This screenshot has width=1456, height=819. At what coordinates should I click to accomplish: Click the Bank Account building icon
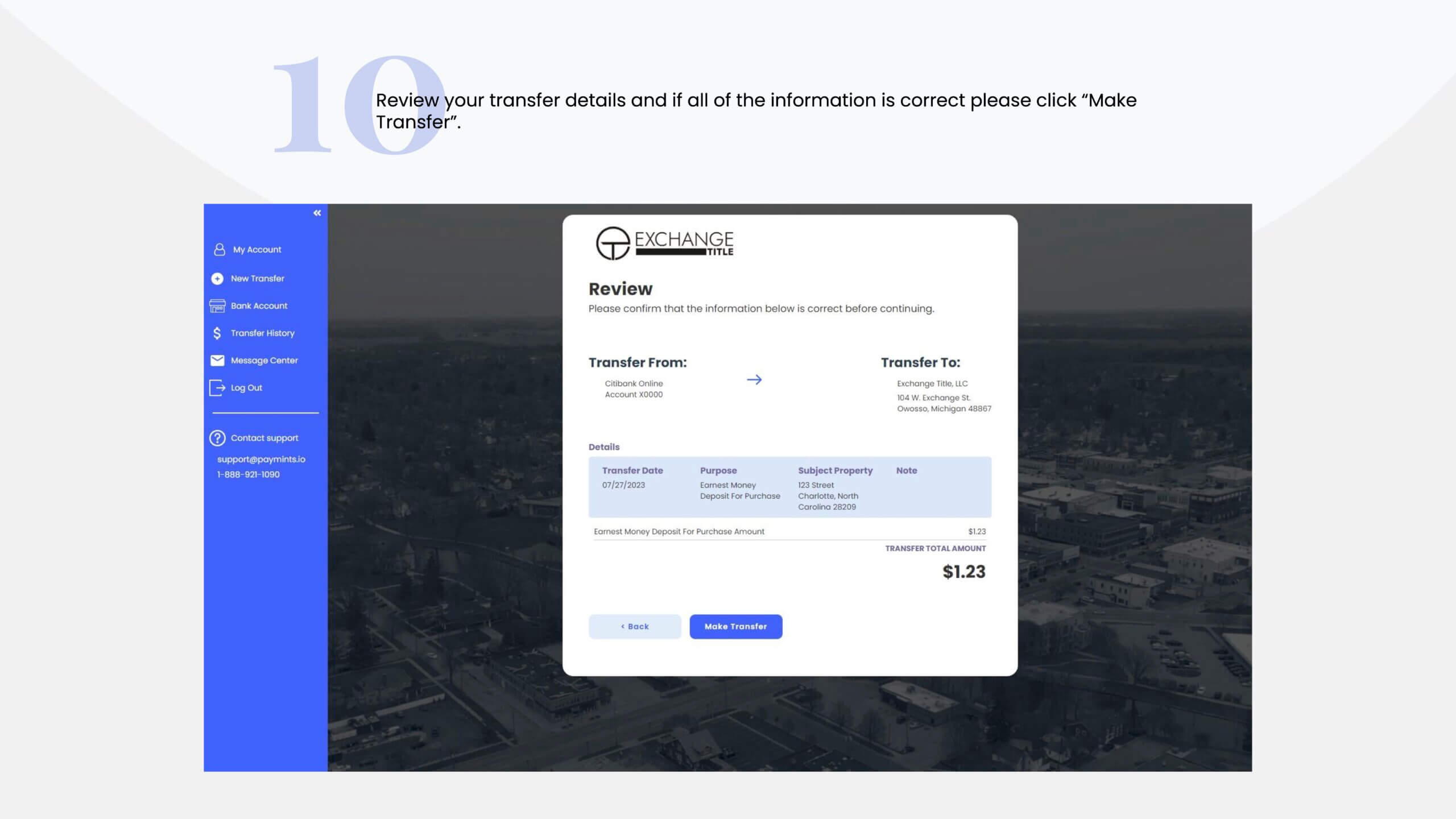pyautogui.click(x=217, y=306)
